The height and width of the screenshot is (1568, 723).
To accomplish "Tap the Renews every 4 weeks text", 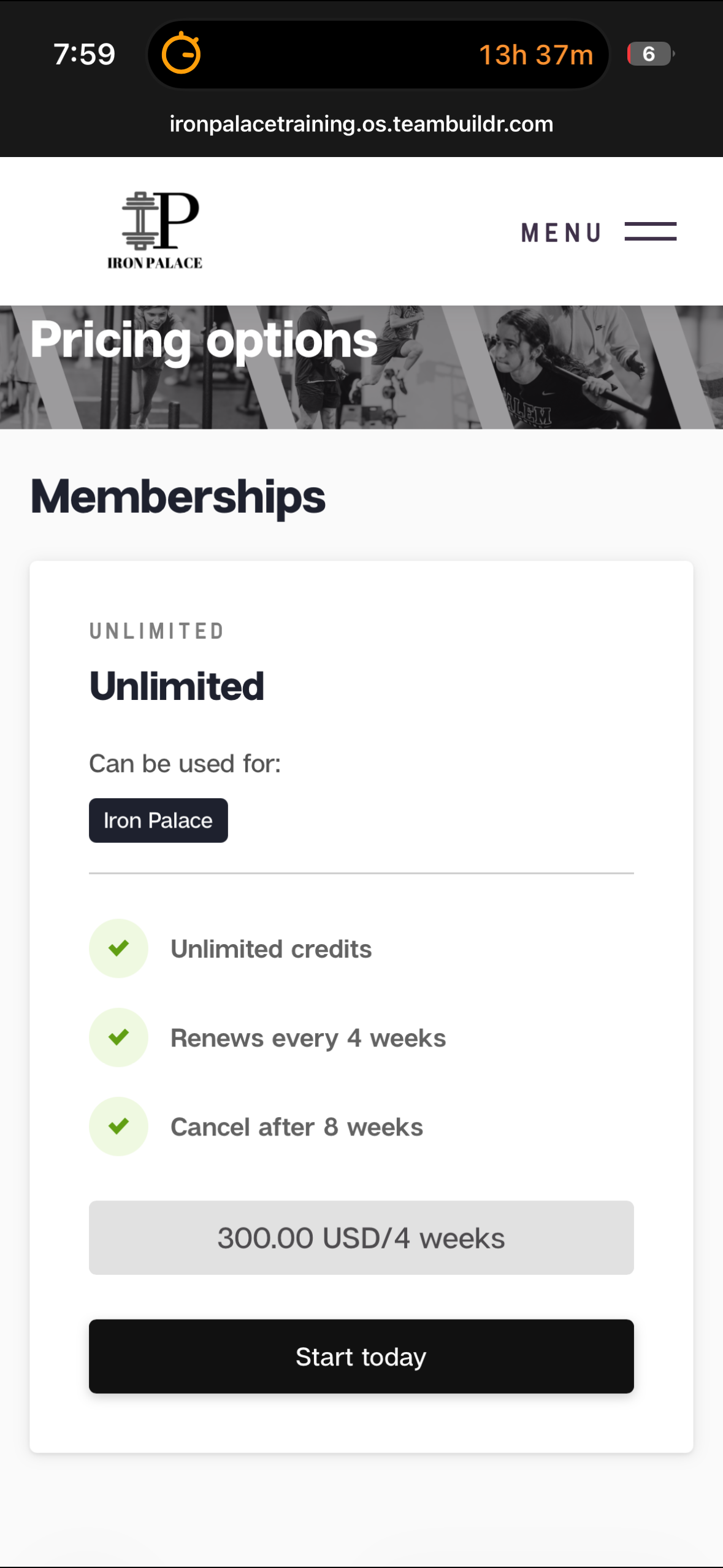I will coord(308,1038).
